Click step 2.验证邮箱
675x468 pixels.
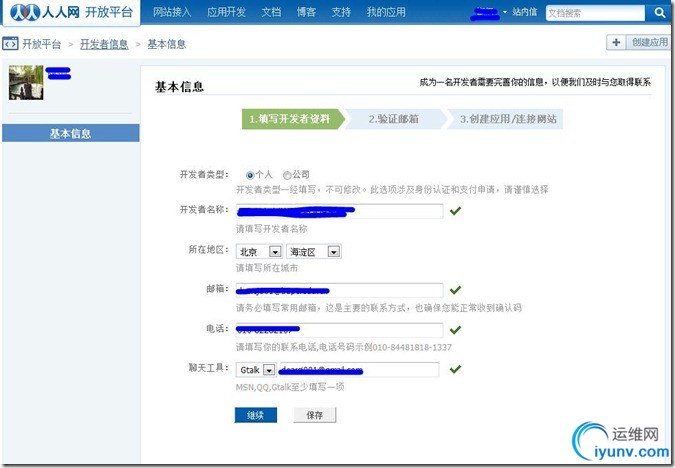pos(396,119)
